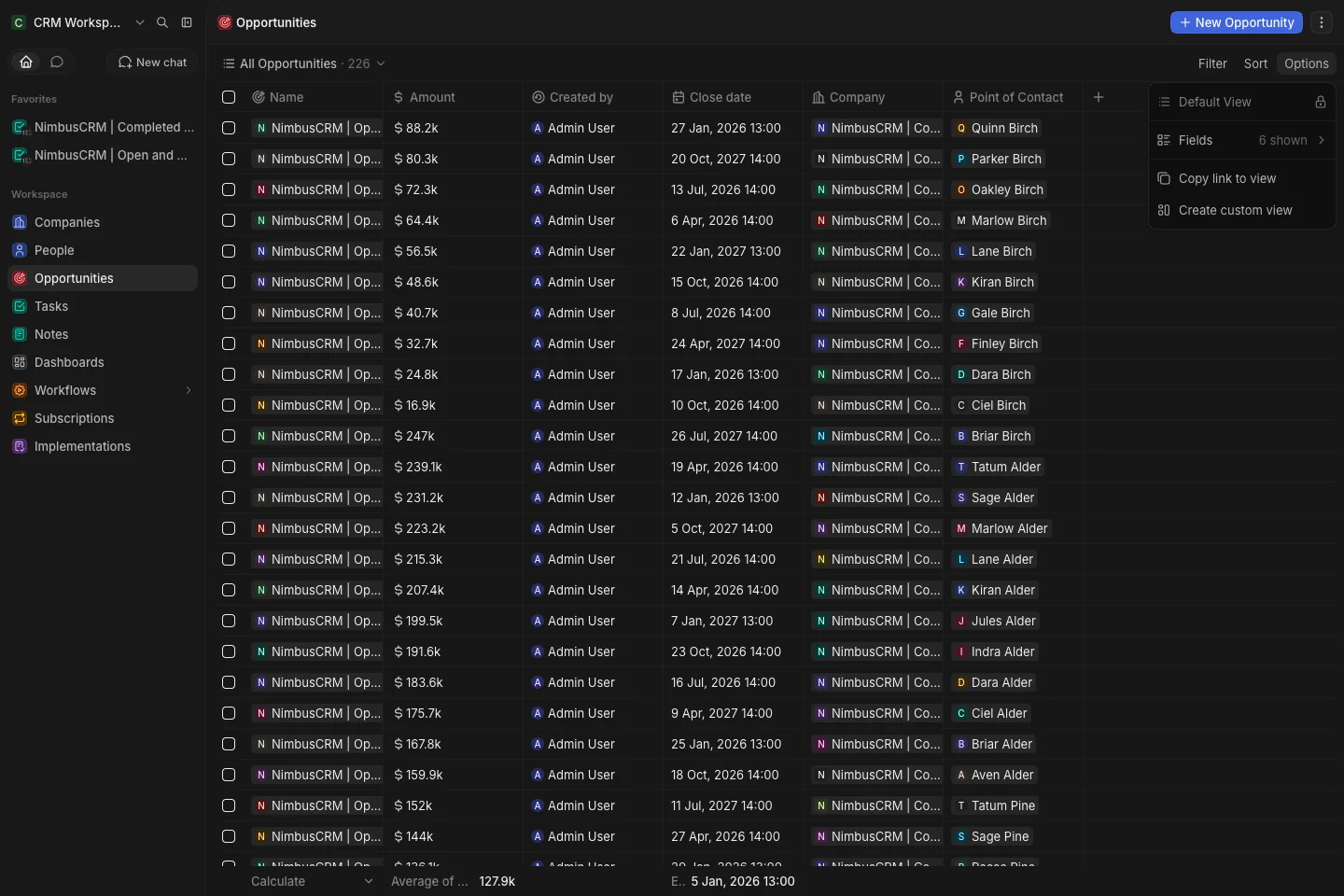The image size is (1344, 896).
Task: Click the Name column target icon
Action: (259, 97)
